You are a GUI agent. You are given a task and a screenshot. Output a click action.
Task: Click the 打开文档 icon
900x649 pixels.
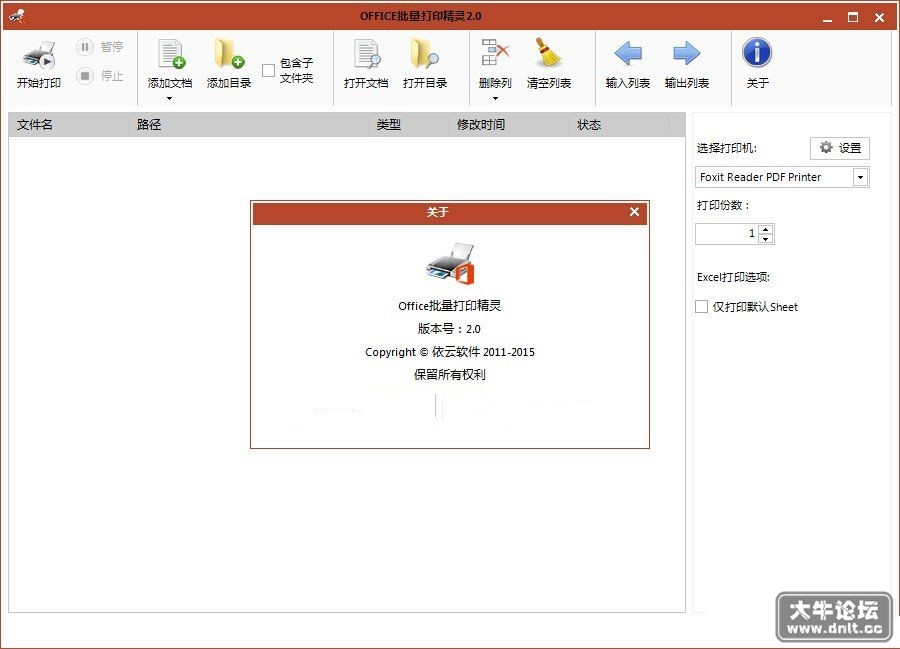pyautogui.click(x=366, y=54)
